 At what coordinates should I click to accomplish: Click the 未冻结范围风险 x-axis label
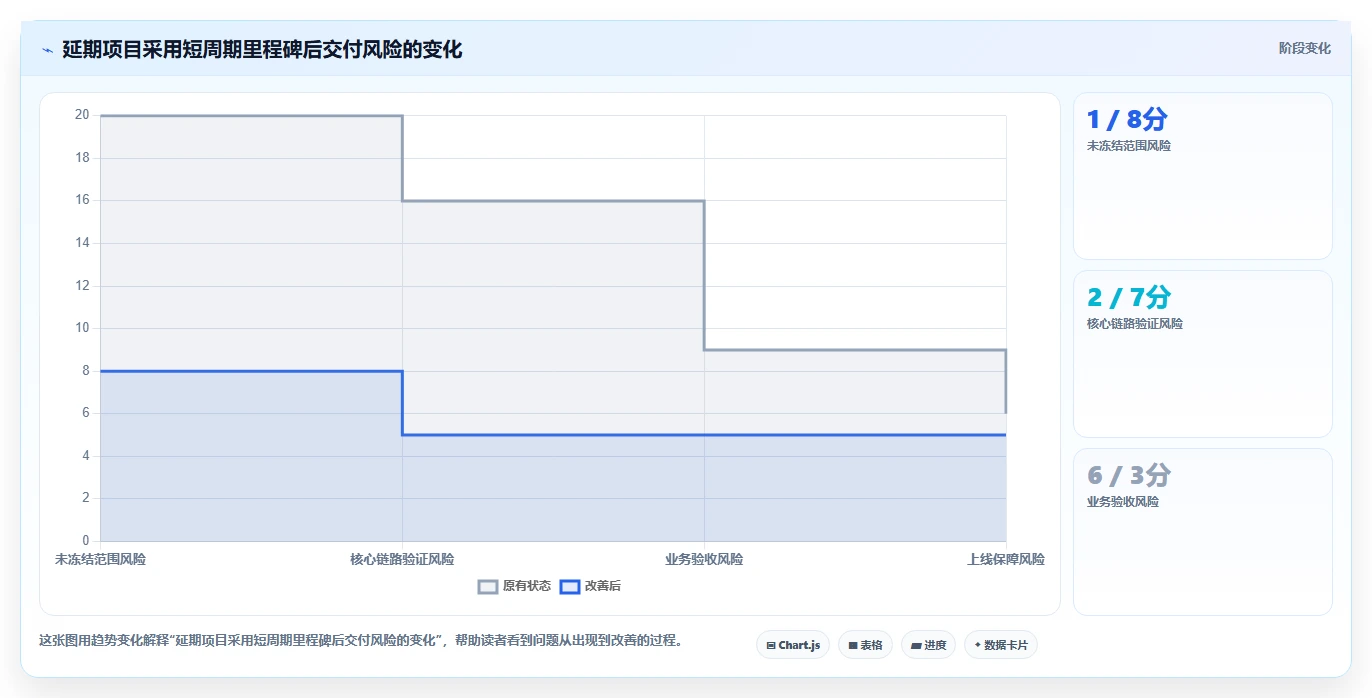click(x=100, y=559)
